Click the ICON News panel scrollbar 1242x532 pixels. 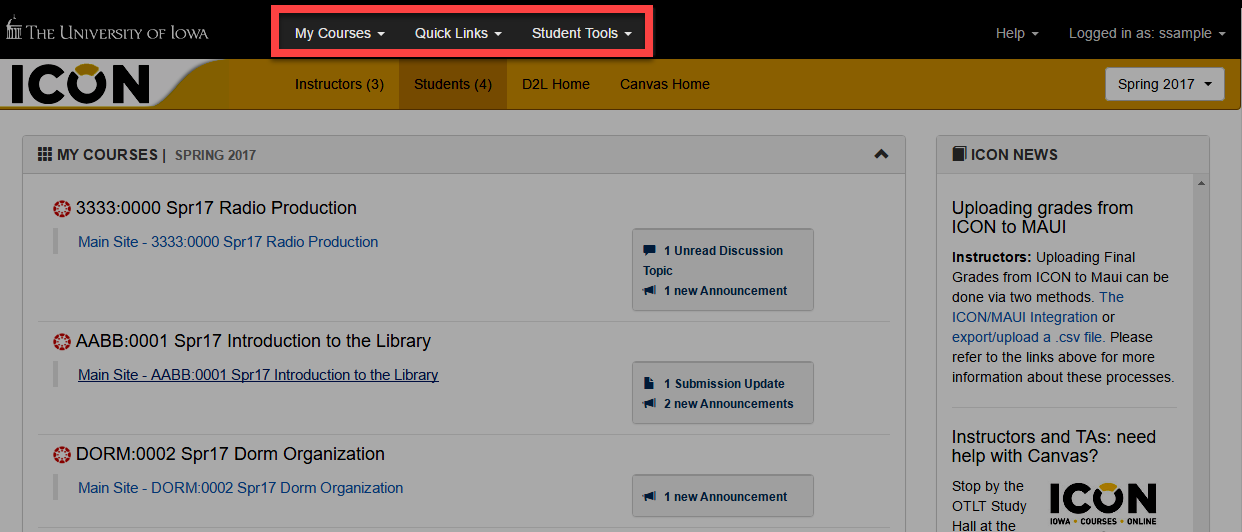point(1201,350)
